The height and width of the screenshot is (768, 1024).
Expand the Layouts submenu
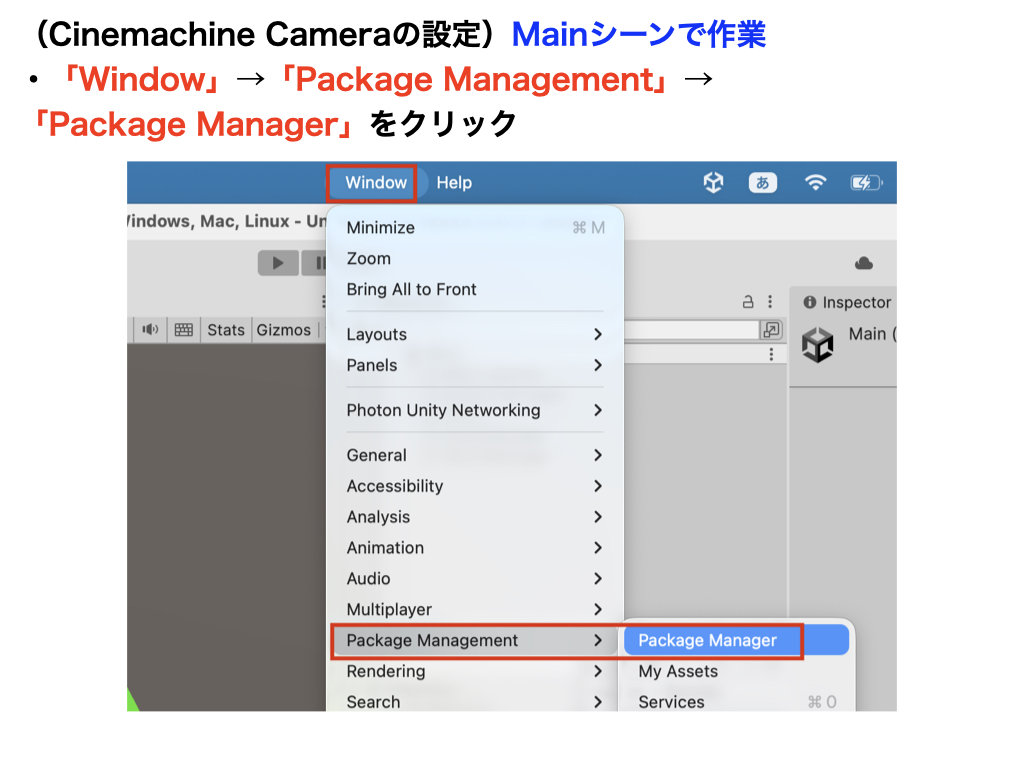click(475, 334)
